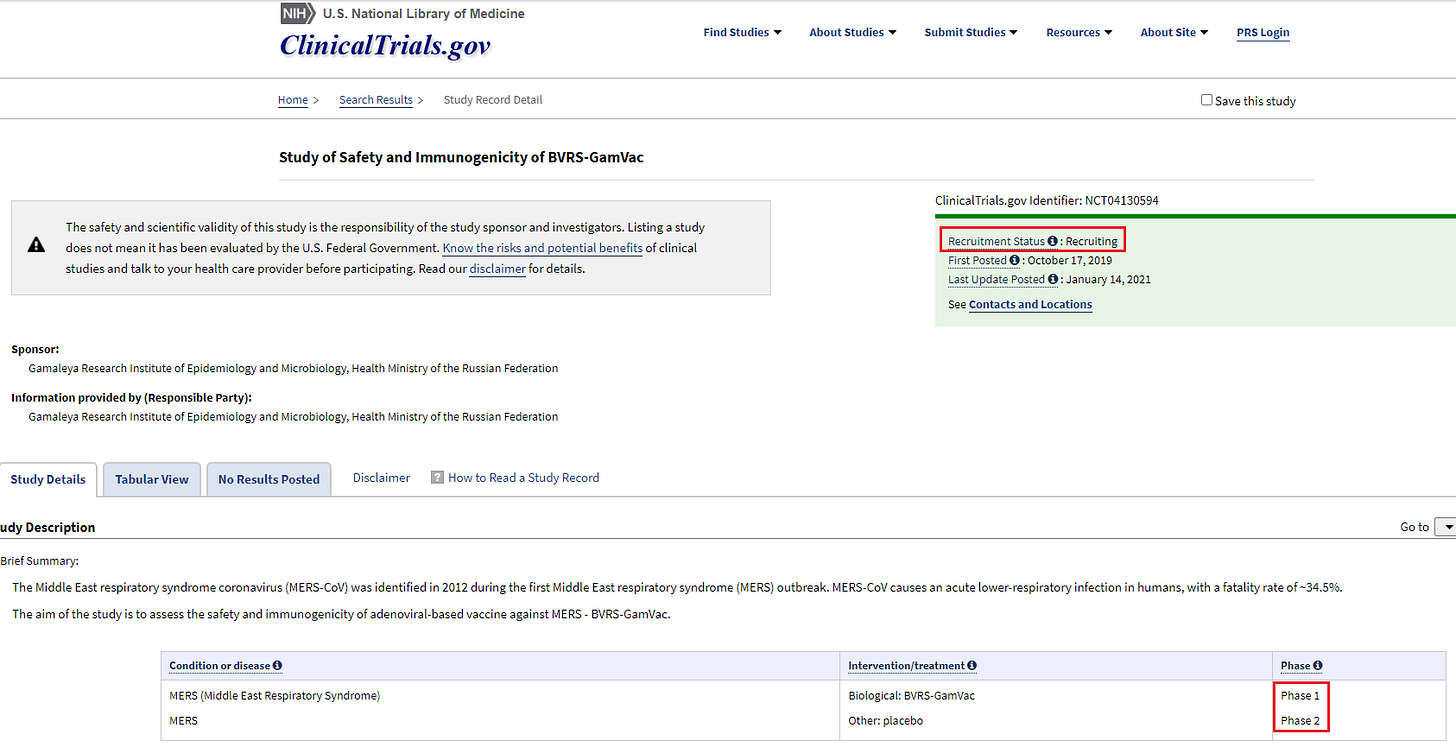Expand the About Studies menu
Screen dimensions: 1456x747
point(852,32)
